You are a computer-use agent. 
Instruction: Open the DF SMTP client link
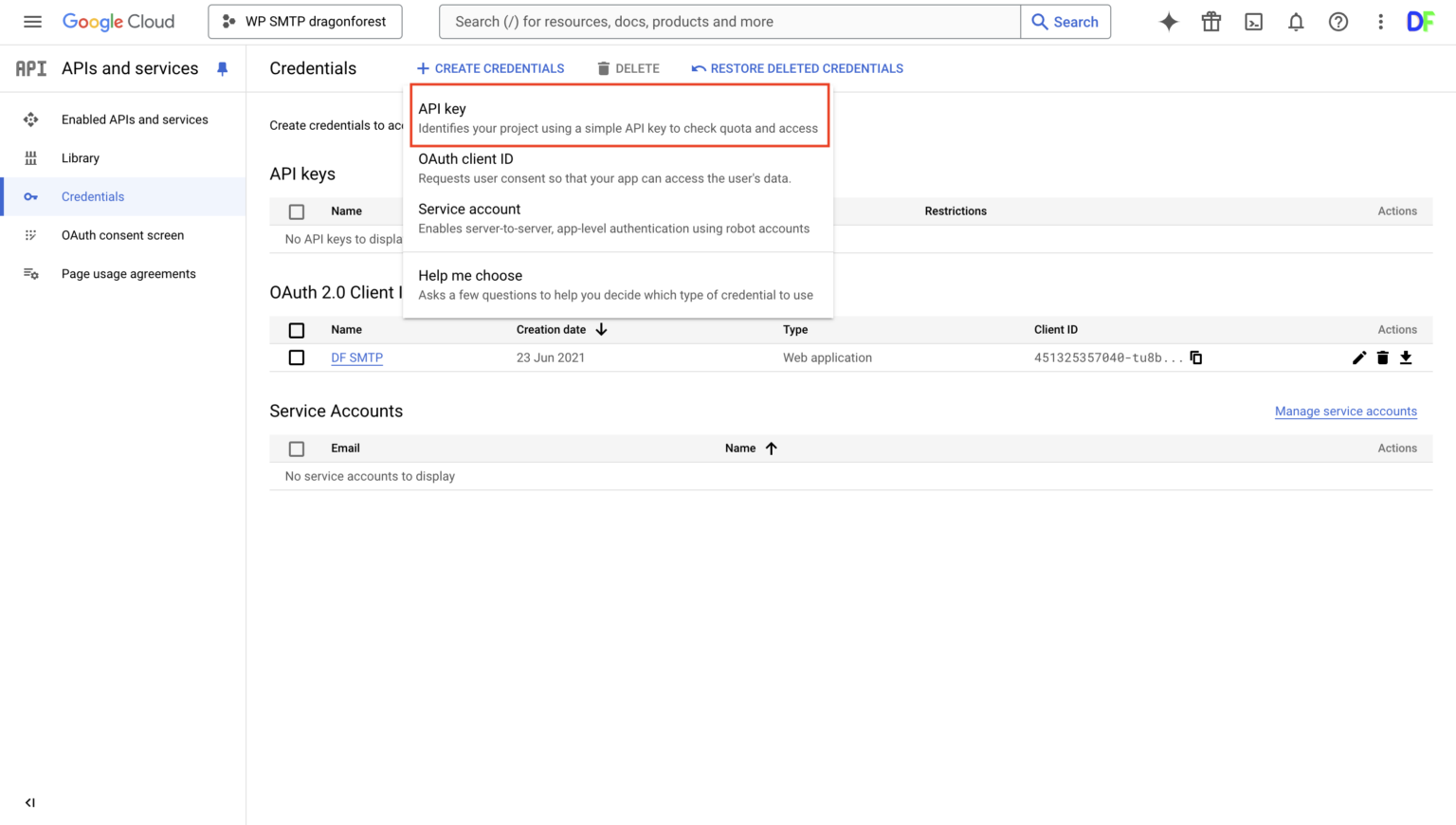pos(357,357)
